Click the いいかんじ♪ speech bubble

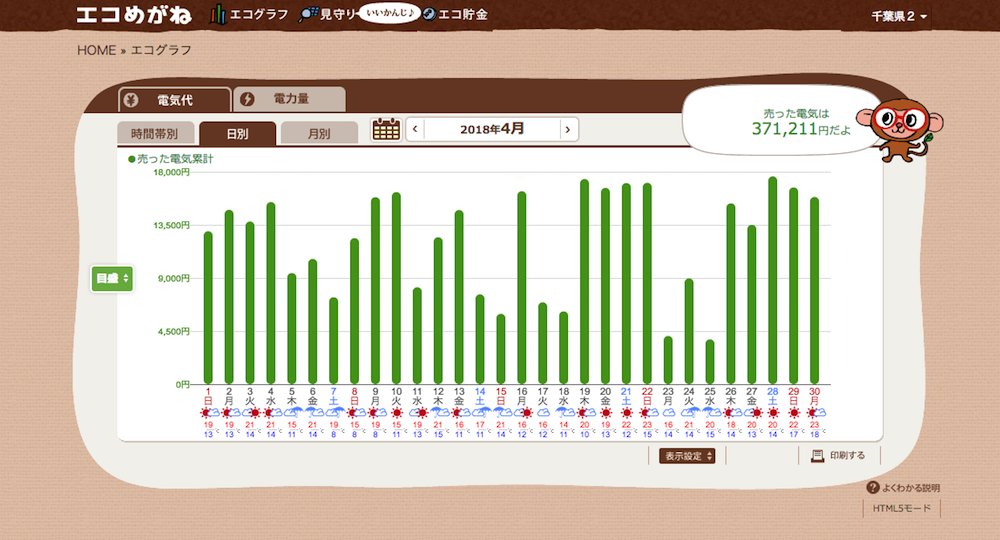pyautogui.click(x=390, y=13)
